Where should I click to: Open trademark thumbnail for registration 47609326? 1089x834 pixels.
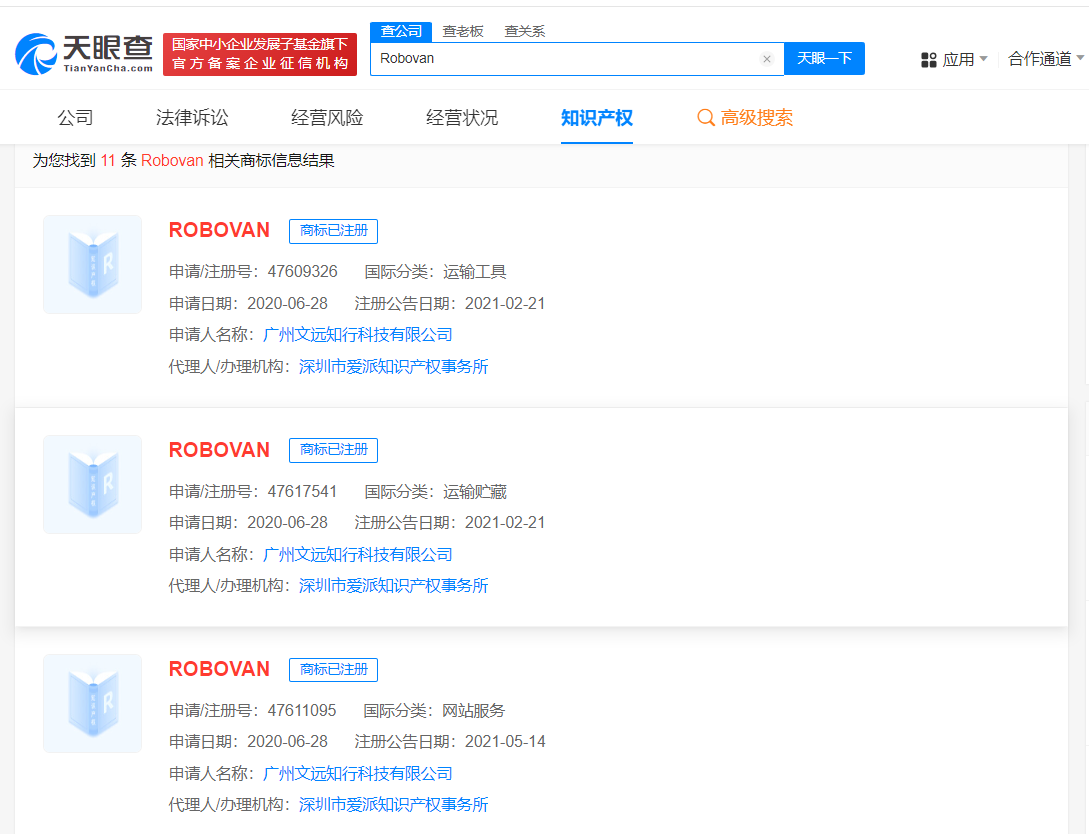(92, 265)
